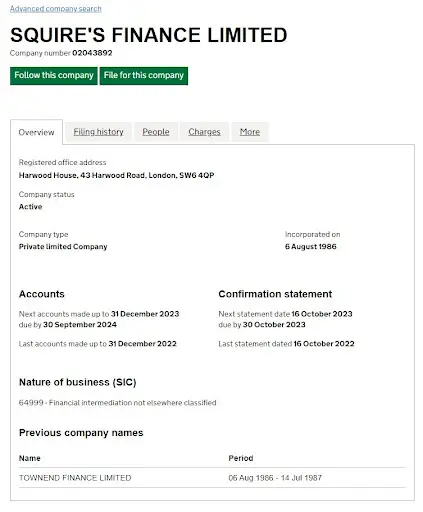This screenshot has height=512, width=423.
Task: Click the Private limited Company type value
Action: pos(63,247)
